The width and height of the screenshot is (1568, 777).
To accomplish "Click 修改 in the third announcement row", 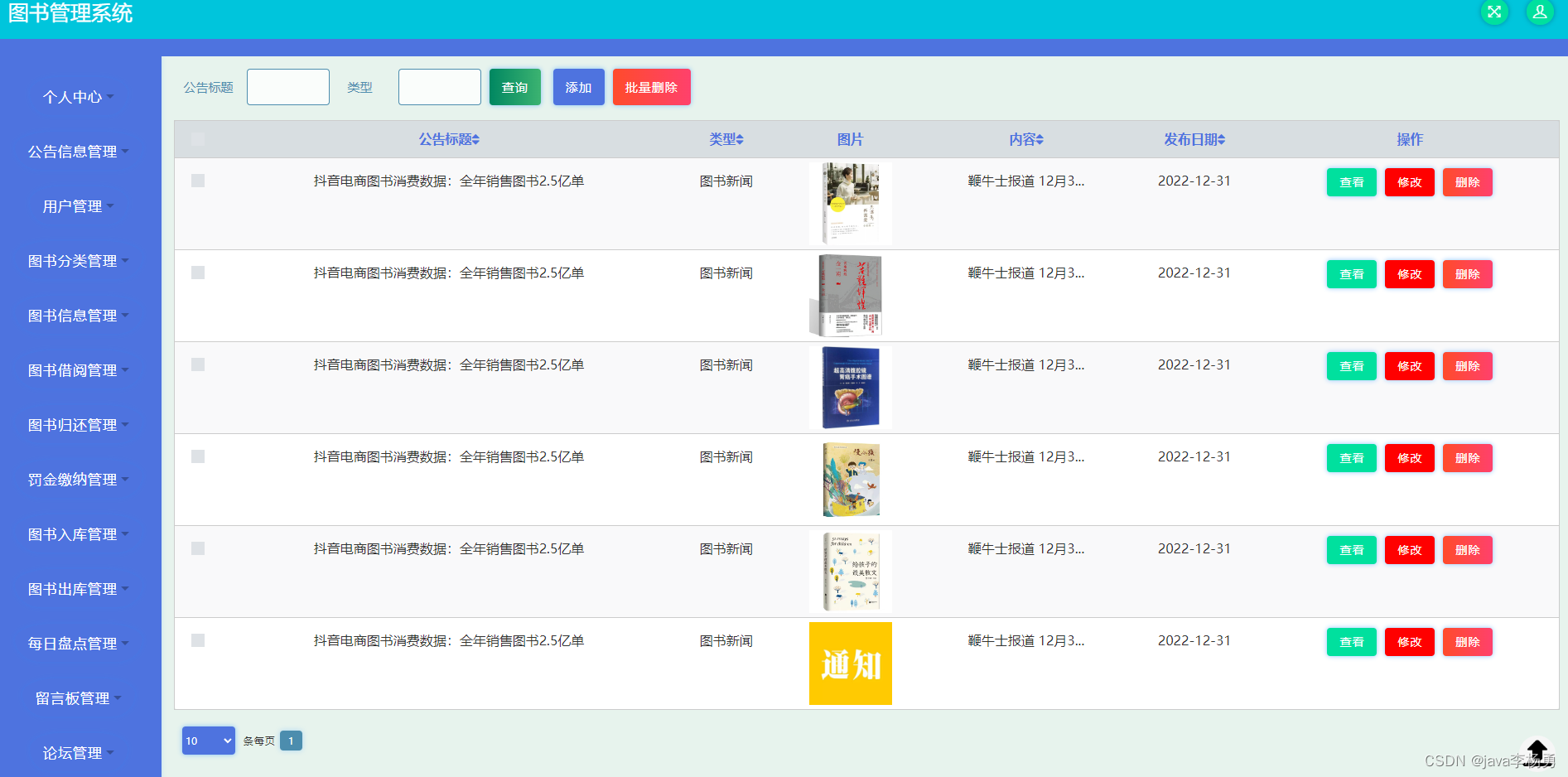I will (1410, 366).
